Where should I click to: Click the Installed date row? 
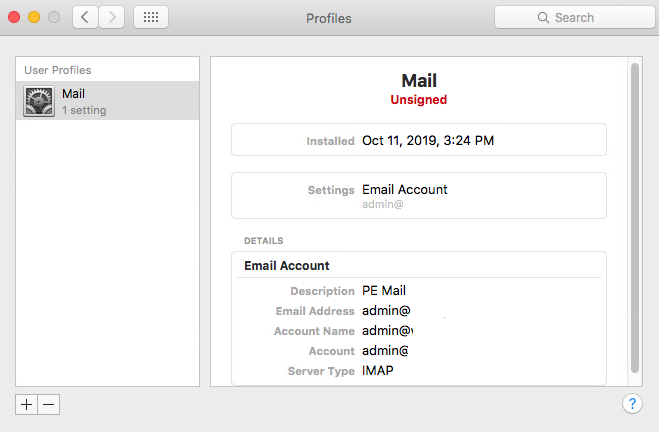[x=419, y=140]
